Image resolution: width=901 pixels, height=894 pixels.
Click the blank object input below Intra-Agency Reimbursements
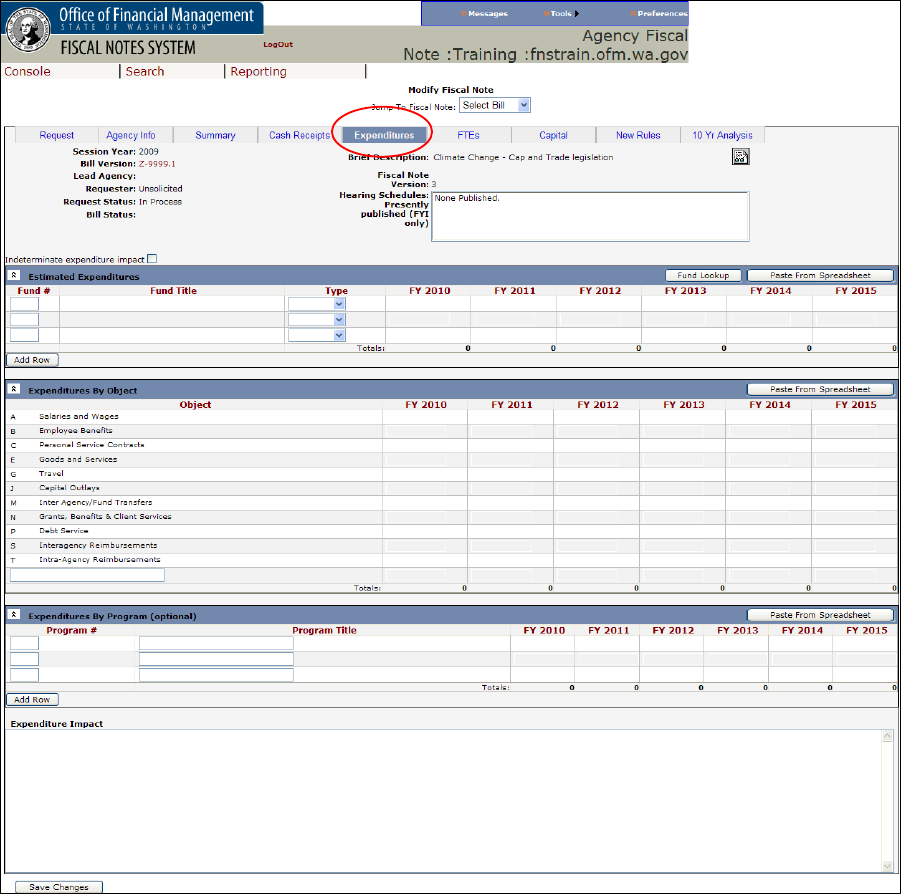click(87, 575)
